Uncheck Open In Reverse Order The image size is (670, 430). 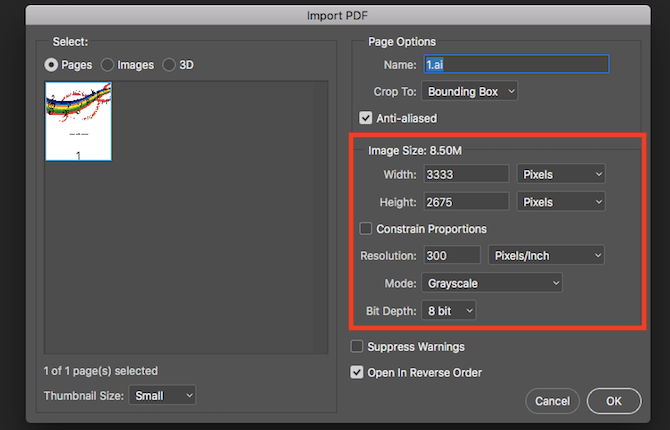357,373
